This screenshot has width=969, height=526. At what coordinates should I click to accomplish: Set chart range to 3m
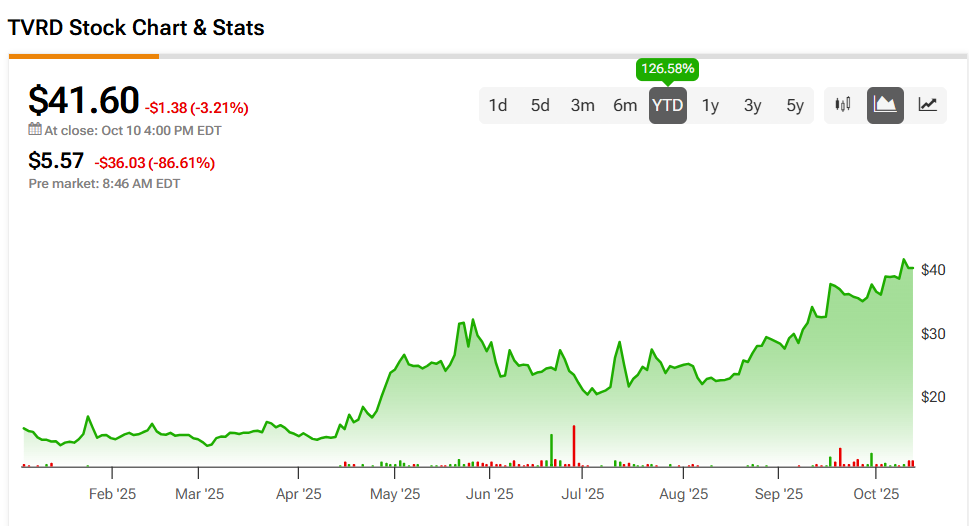(x=583, y=106)
